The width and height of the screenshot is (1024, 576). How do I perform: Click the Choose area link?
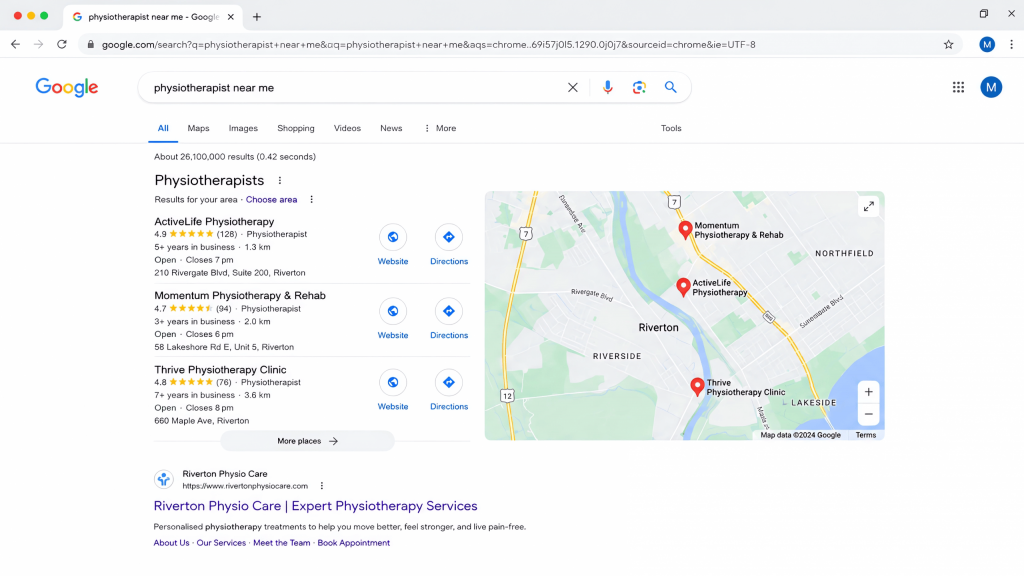point(271,199)
